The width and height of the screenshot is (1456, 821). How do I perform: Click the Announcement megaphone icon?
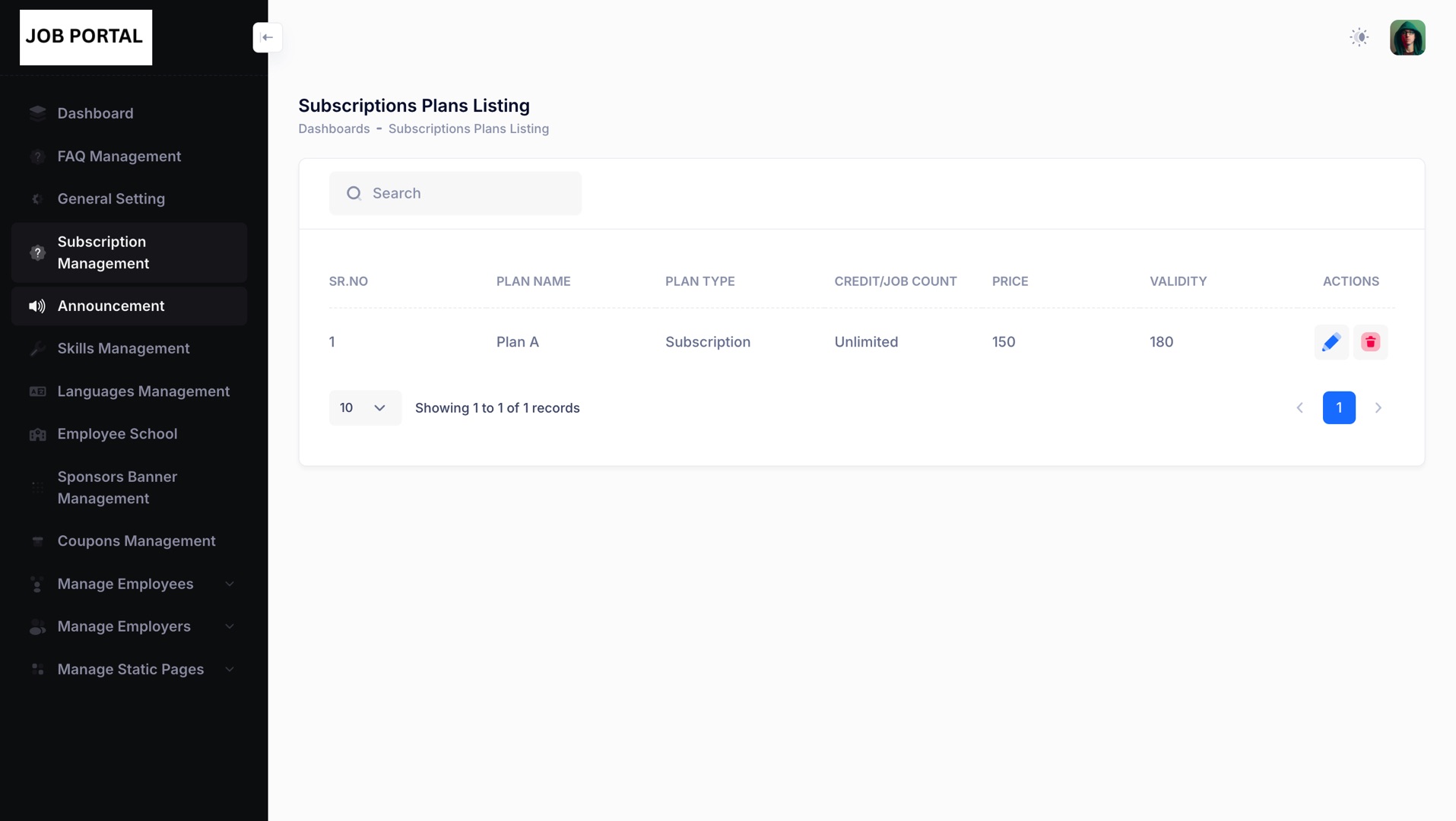tap(37, 306)
